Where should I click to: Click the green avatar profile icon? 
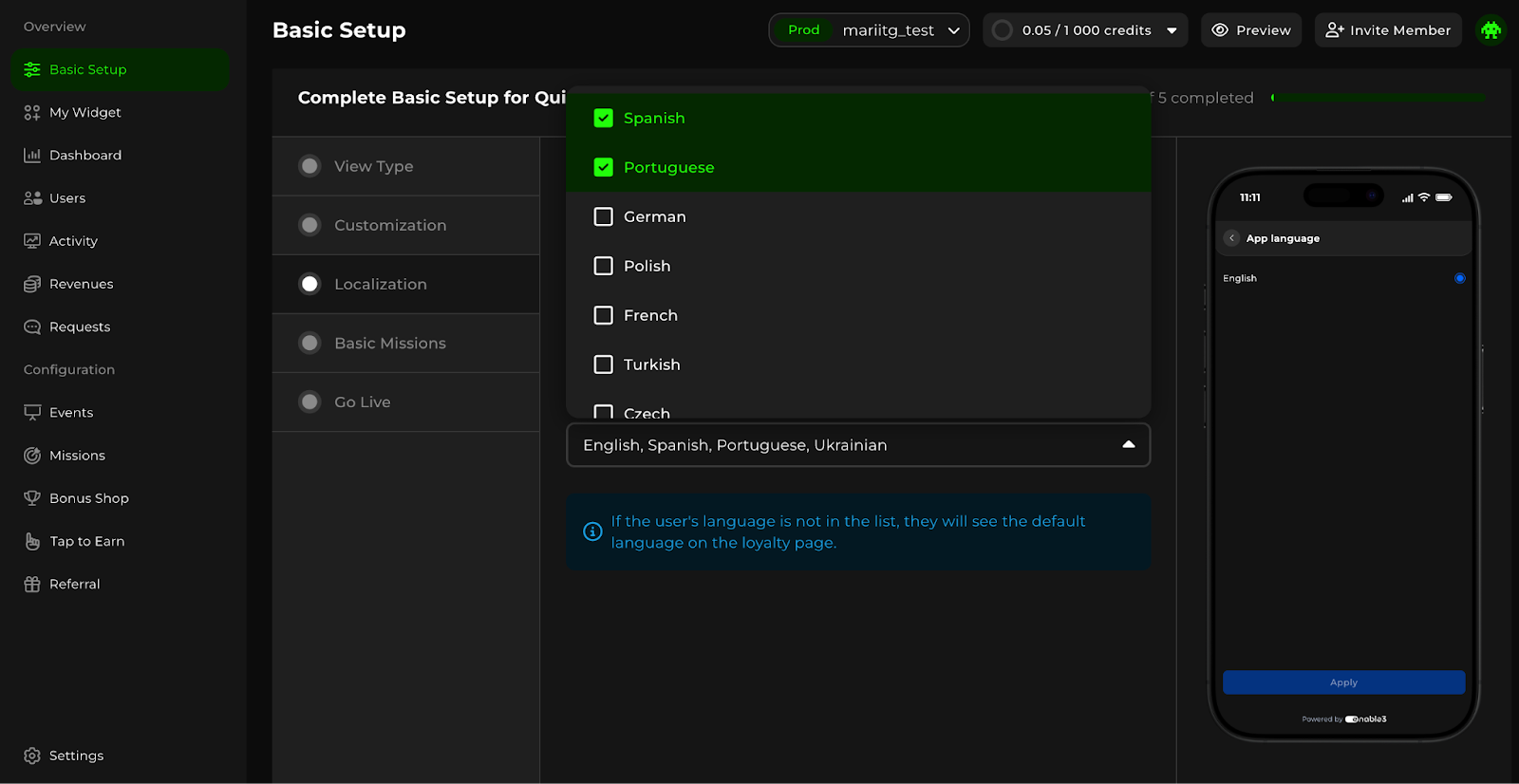1491,30
